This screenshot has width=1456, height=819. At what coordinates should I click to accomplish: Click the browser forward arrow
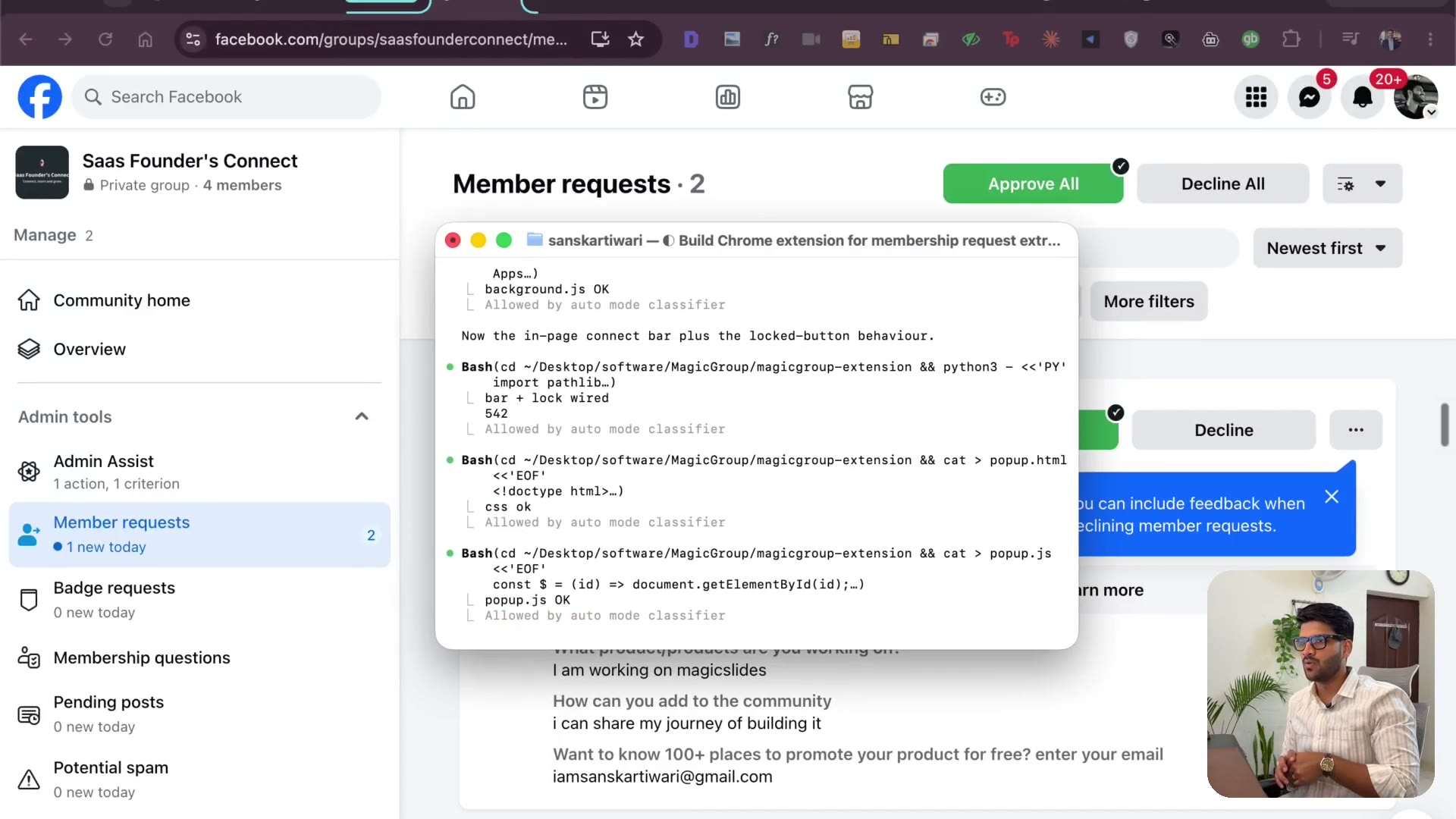[x=65, y=39]
